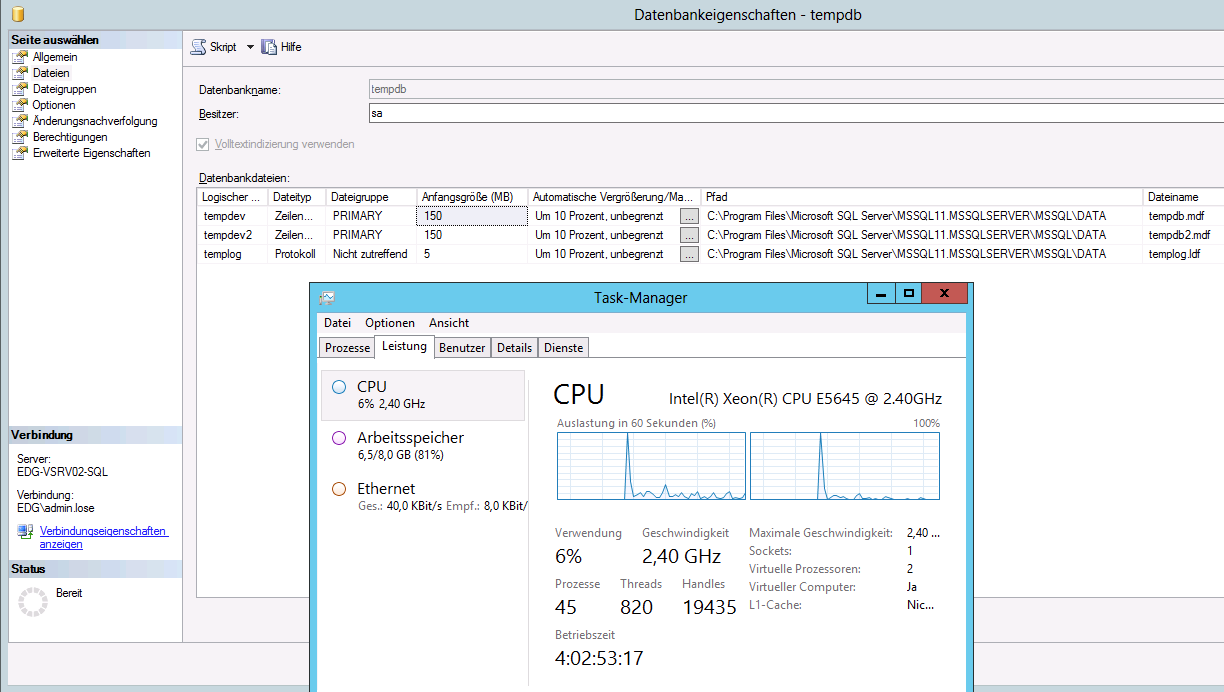Click the Handles value 19435

pos(709,607)
